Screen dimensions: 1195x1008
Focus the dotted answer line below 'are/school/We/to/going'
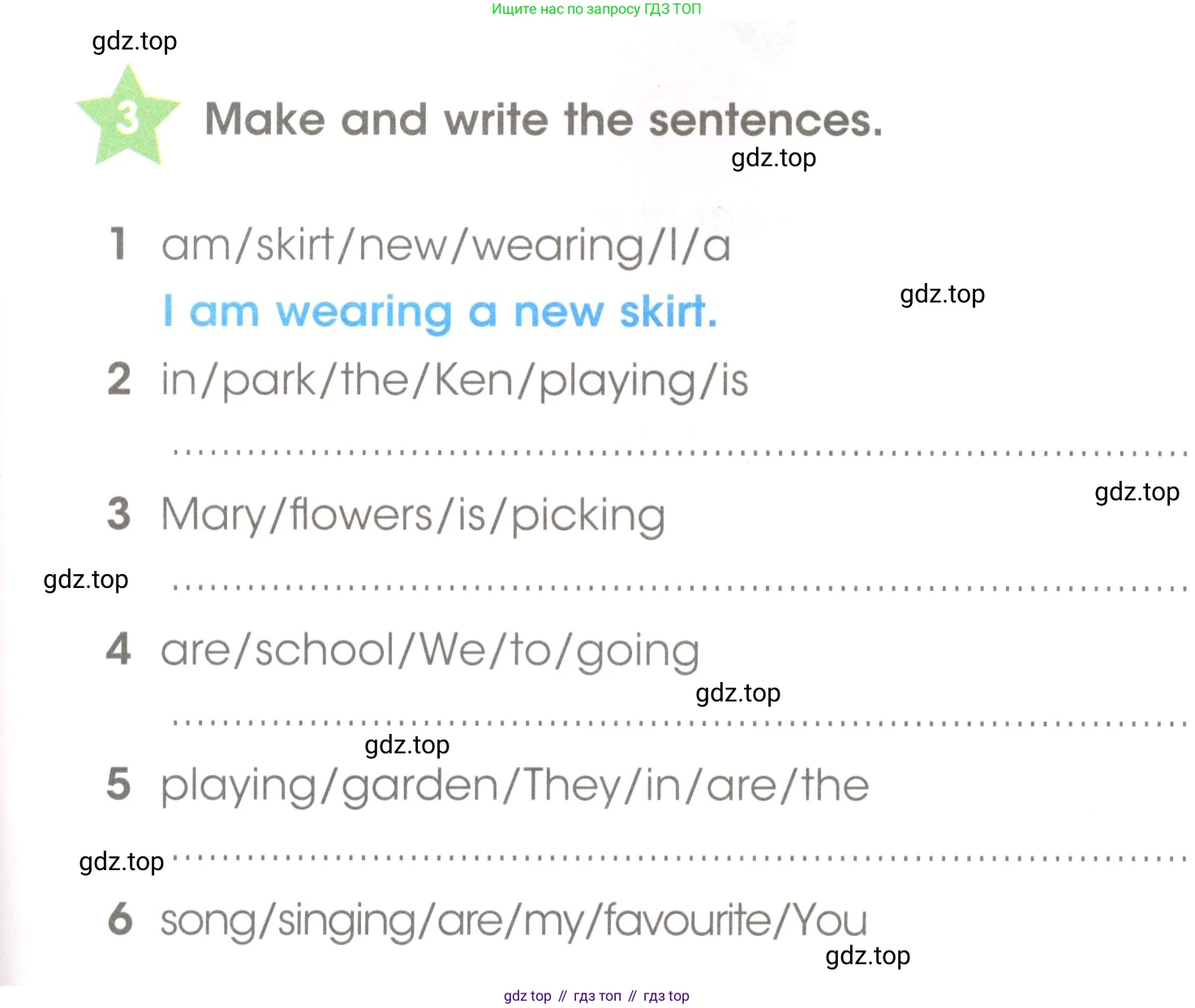(x=680, y=722)
